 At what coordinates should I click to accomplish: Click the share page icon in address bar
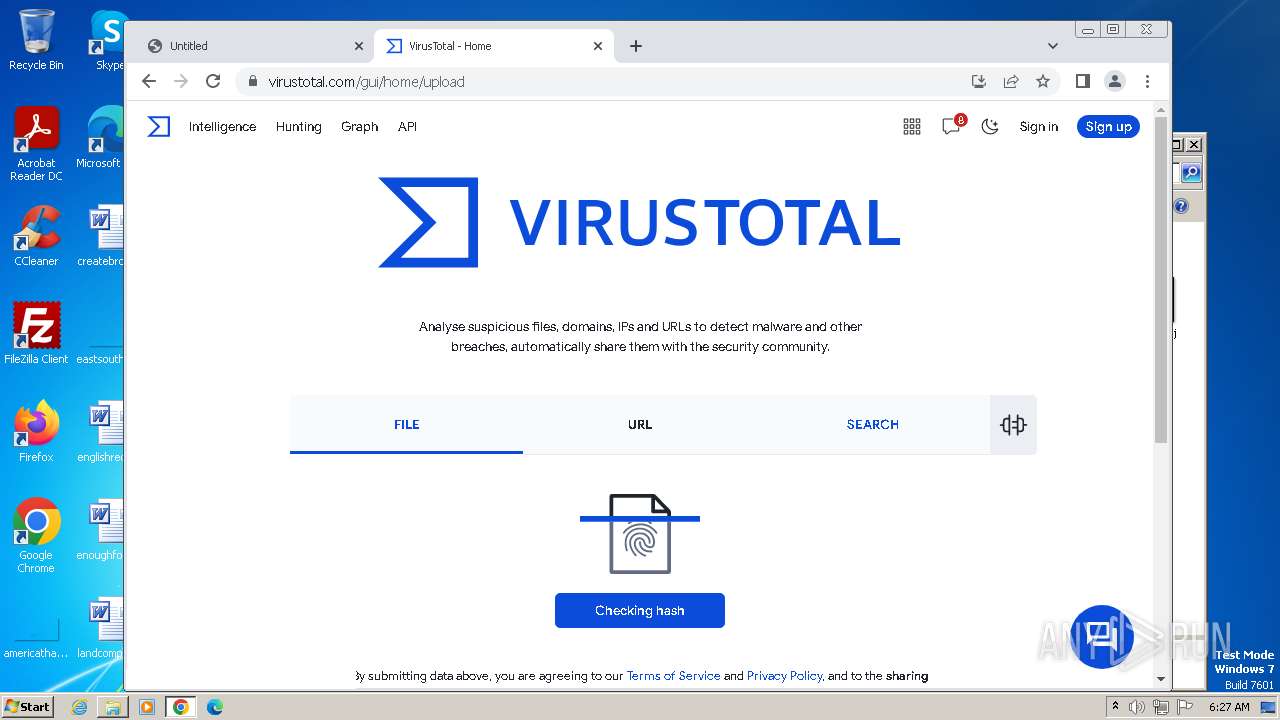[x=1011, y=81]
